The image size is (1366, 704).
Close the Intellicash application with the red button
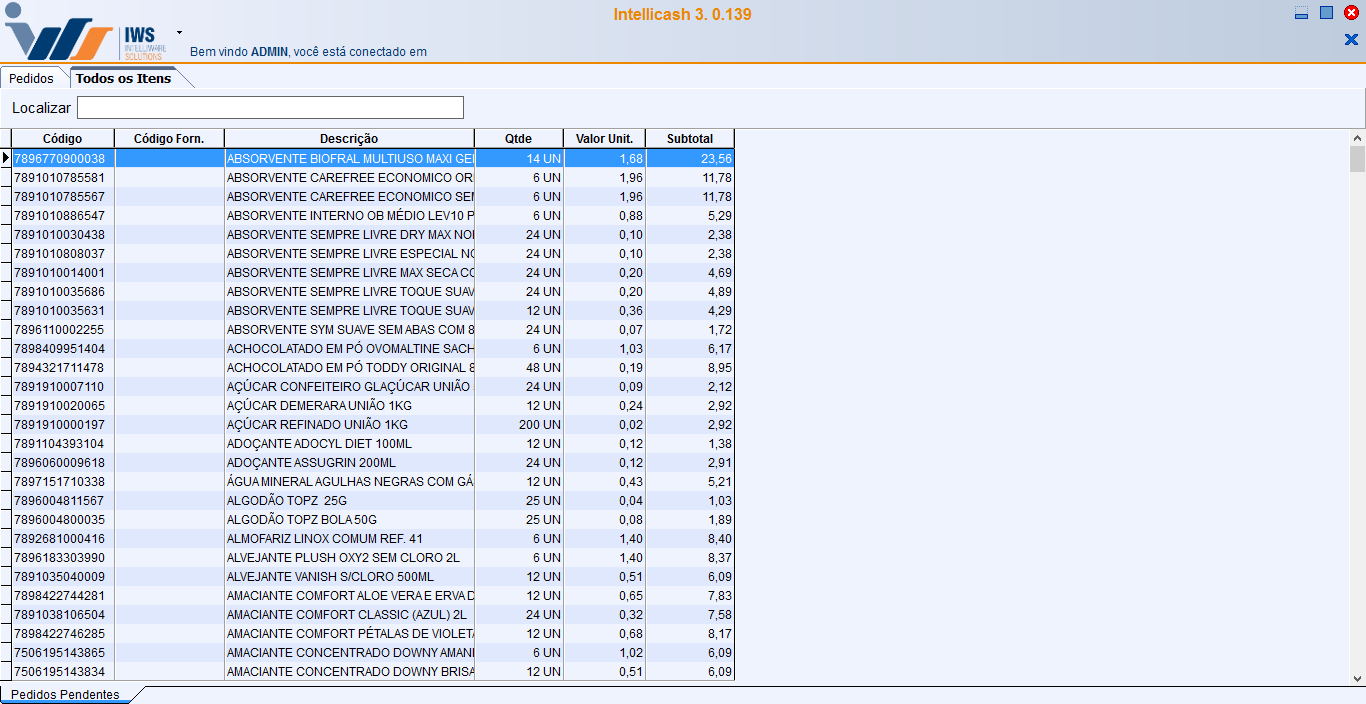(1351, 13)
